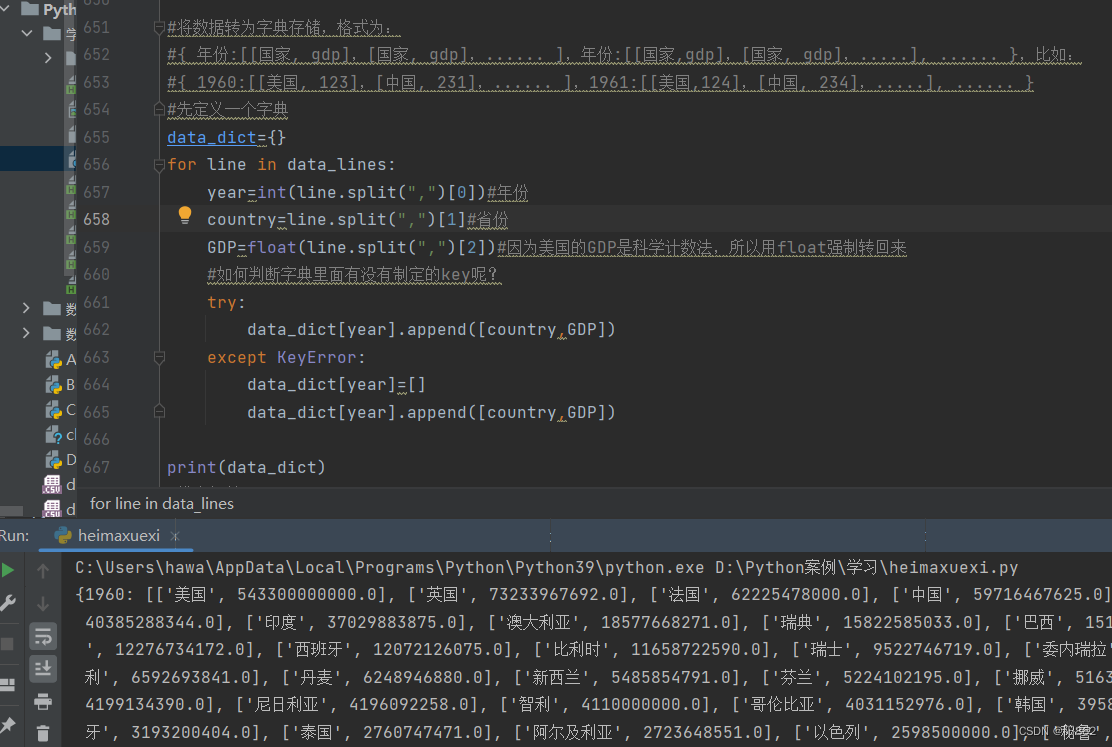Click the 'try:' keyword line
This screenshot has width=1112, height=747.
click(226, 302)
